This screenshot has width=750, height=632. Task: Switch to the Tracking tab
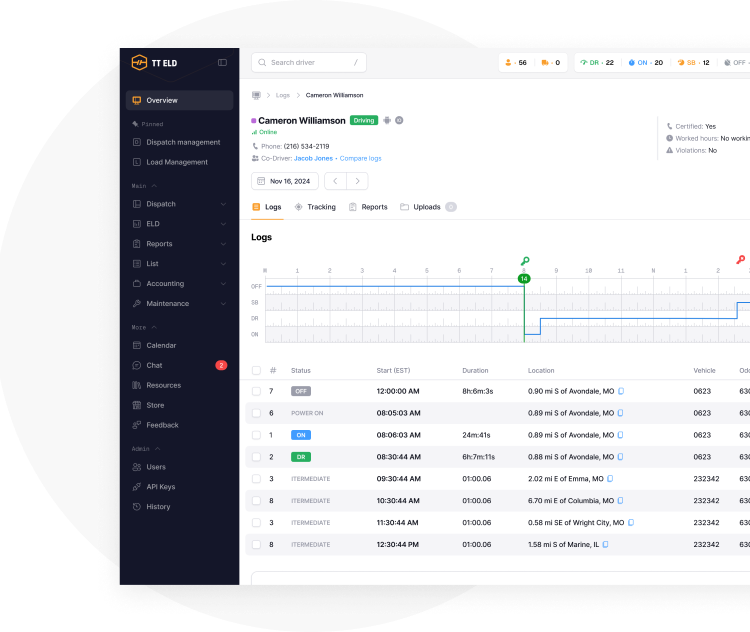coord(315,207)
